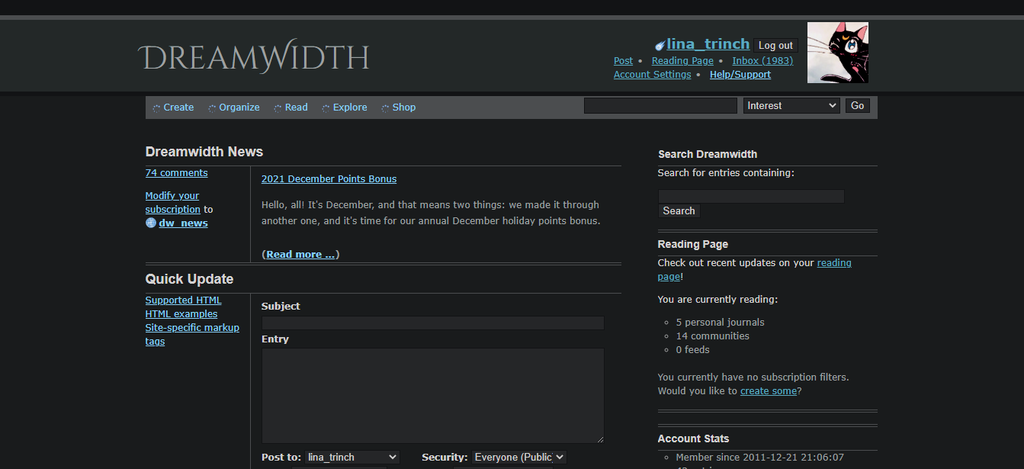Click the 5 personal journals text
The width and height of the screenshot is (1024, 469).
point(720,322)
